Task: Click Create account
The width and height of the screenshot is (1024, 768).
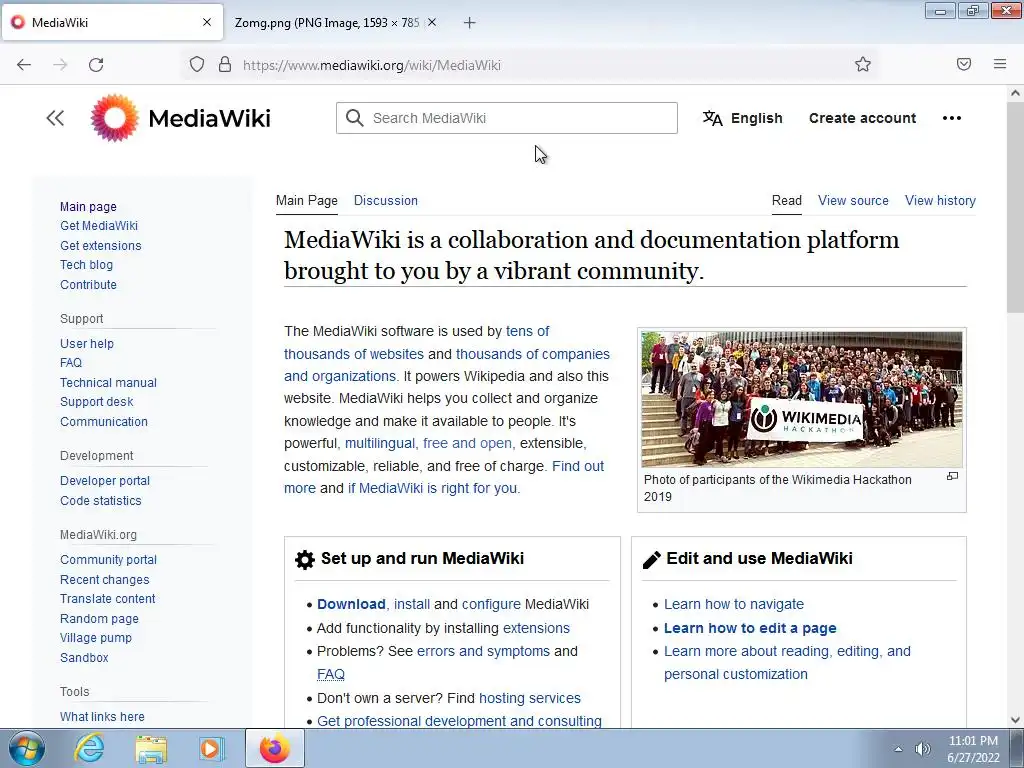Action: 862,118
